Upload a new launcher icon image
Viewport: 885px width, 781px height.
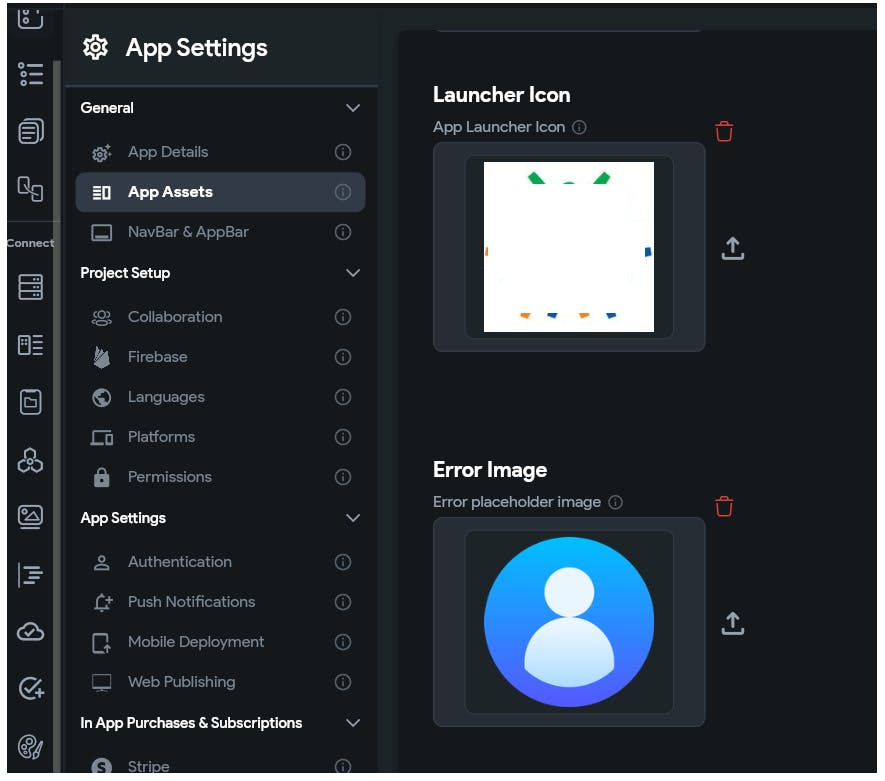[x=733, y=248]
